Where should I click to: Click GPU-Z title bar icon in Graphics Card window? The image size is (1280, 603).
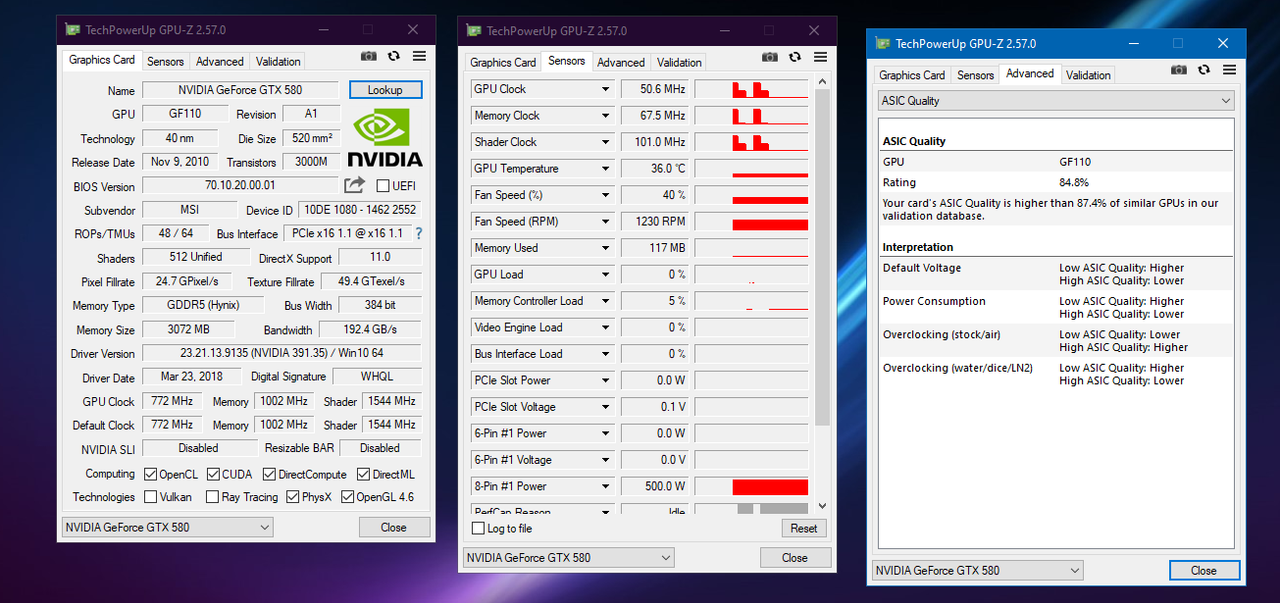pyautogui.click(x=72, y=30)
